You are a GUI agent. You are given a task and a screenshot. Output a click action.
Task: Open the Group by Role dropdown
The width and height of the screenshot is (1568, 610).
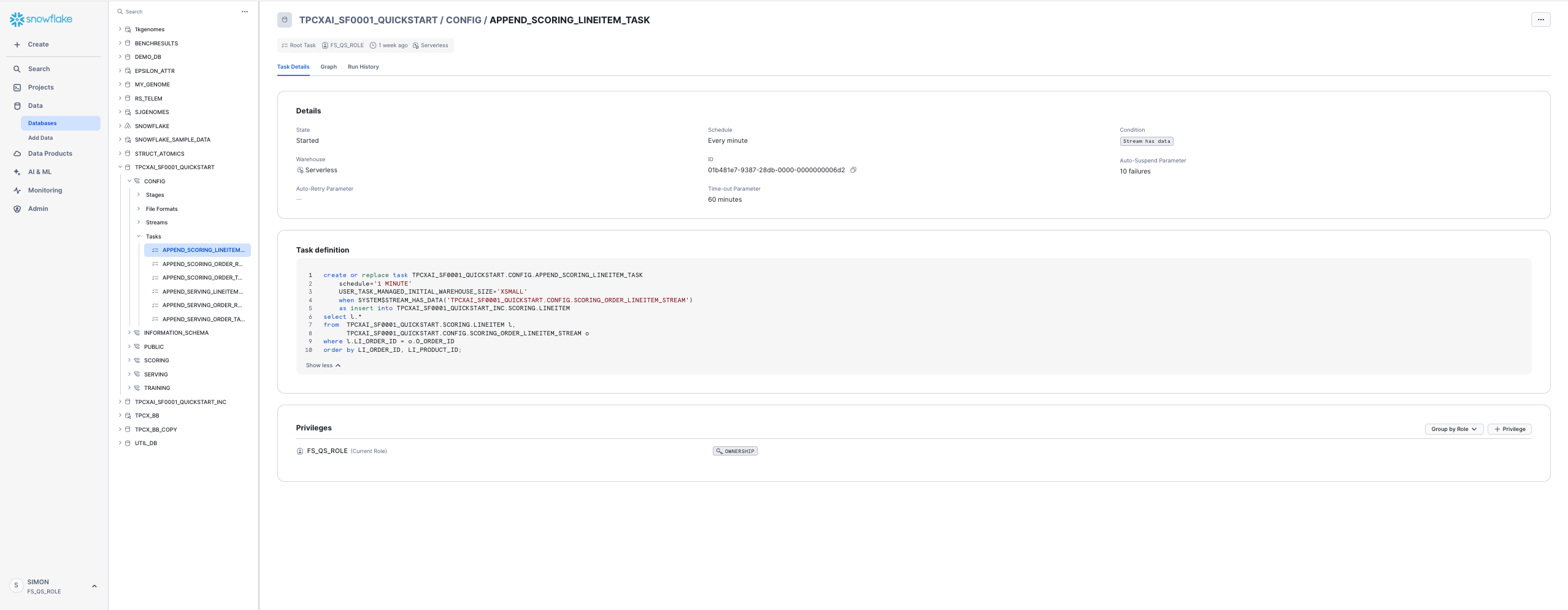[x=1454, y=429]
